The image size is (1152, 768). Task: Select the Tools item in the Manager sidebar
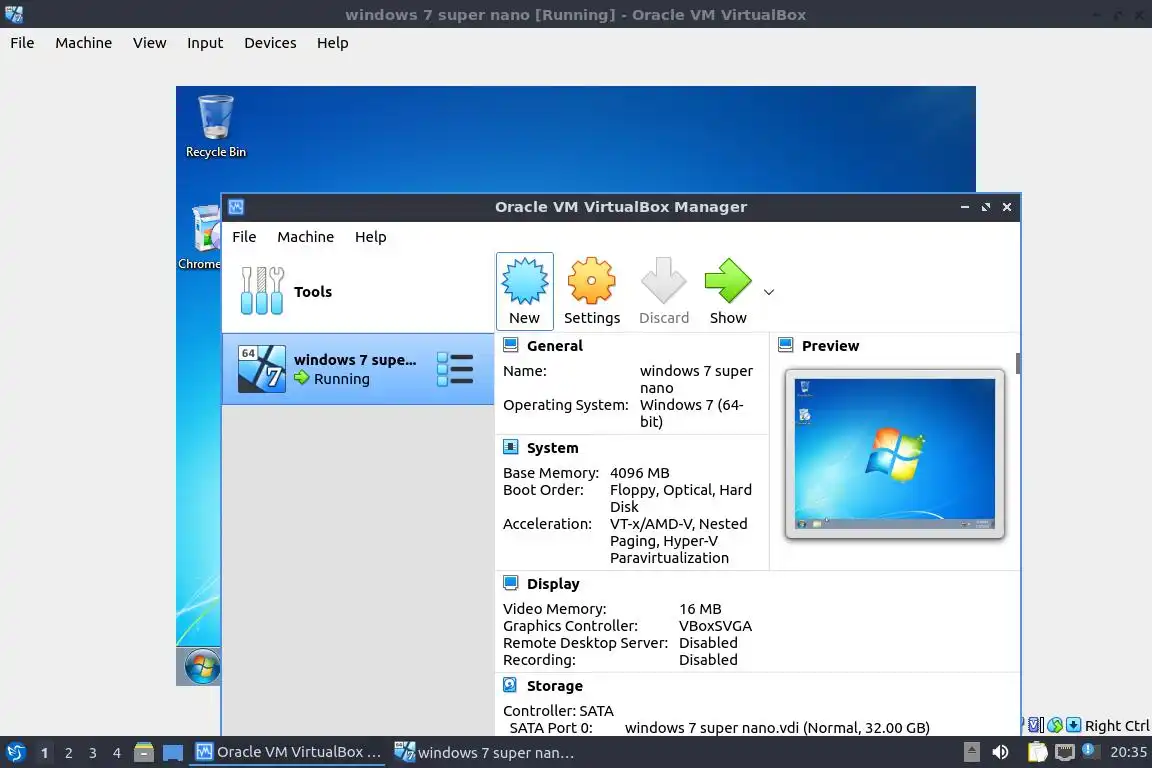coord(358,291)
